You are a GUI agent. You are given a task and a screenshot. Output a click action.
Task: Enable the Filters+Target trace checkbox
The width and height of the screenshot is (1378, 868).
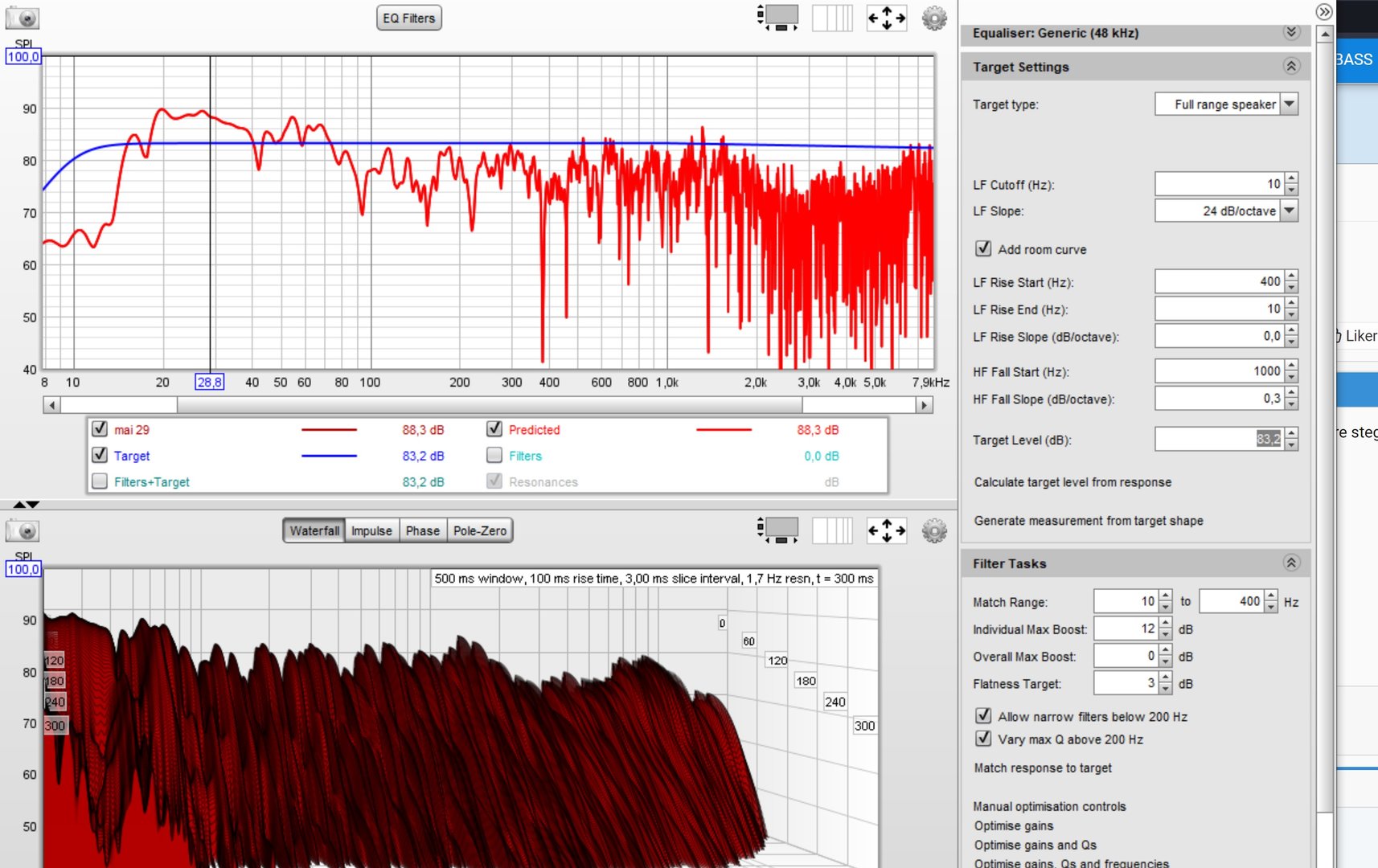click(x=100, y=481)
